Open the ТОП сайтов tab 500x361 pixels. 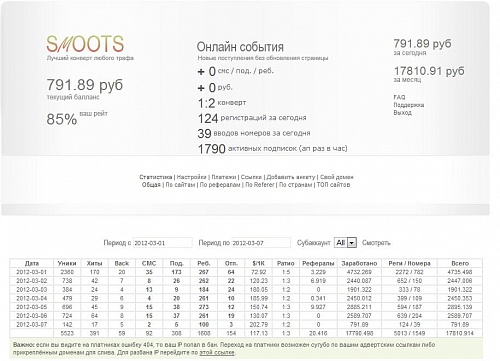tap(333, 185)
